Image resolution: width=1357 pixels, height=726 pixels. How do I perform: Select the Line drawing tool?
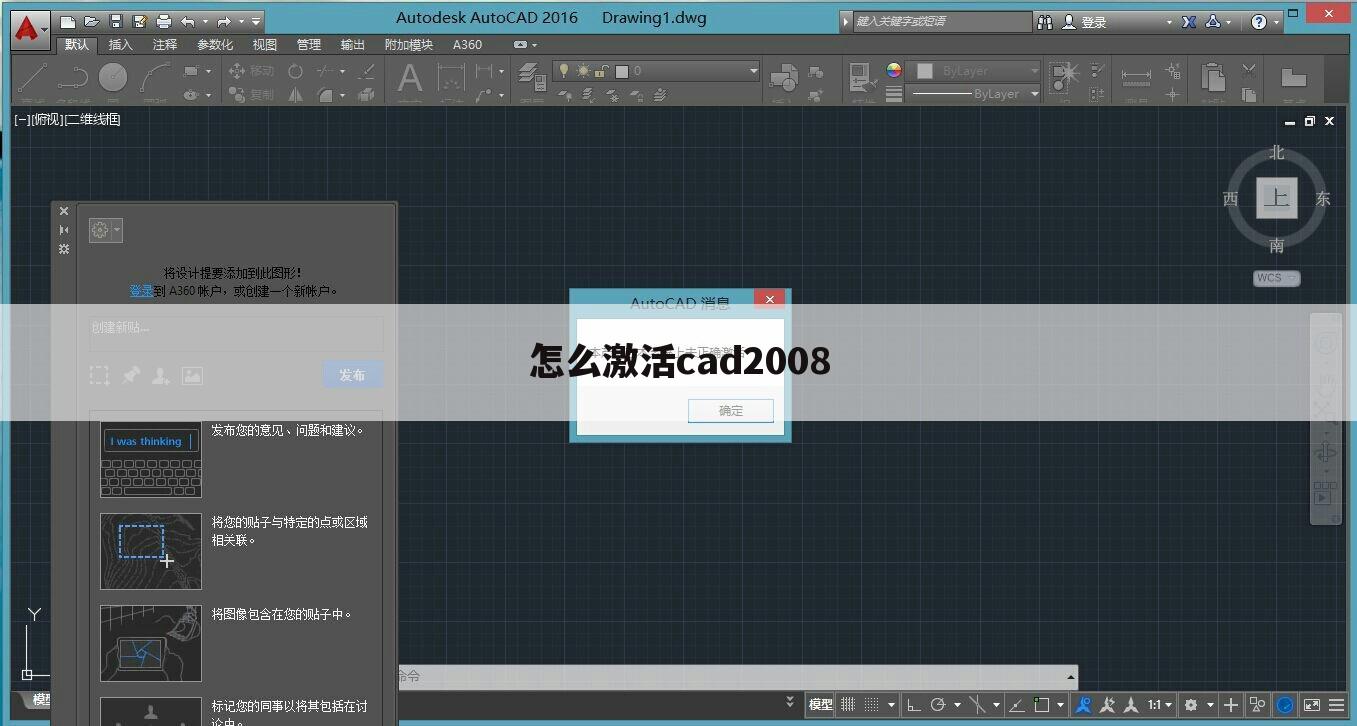(x=33, y=78)
